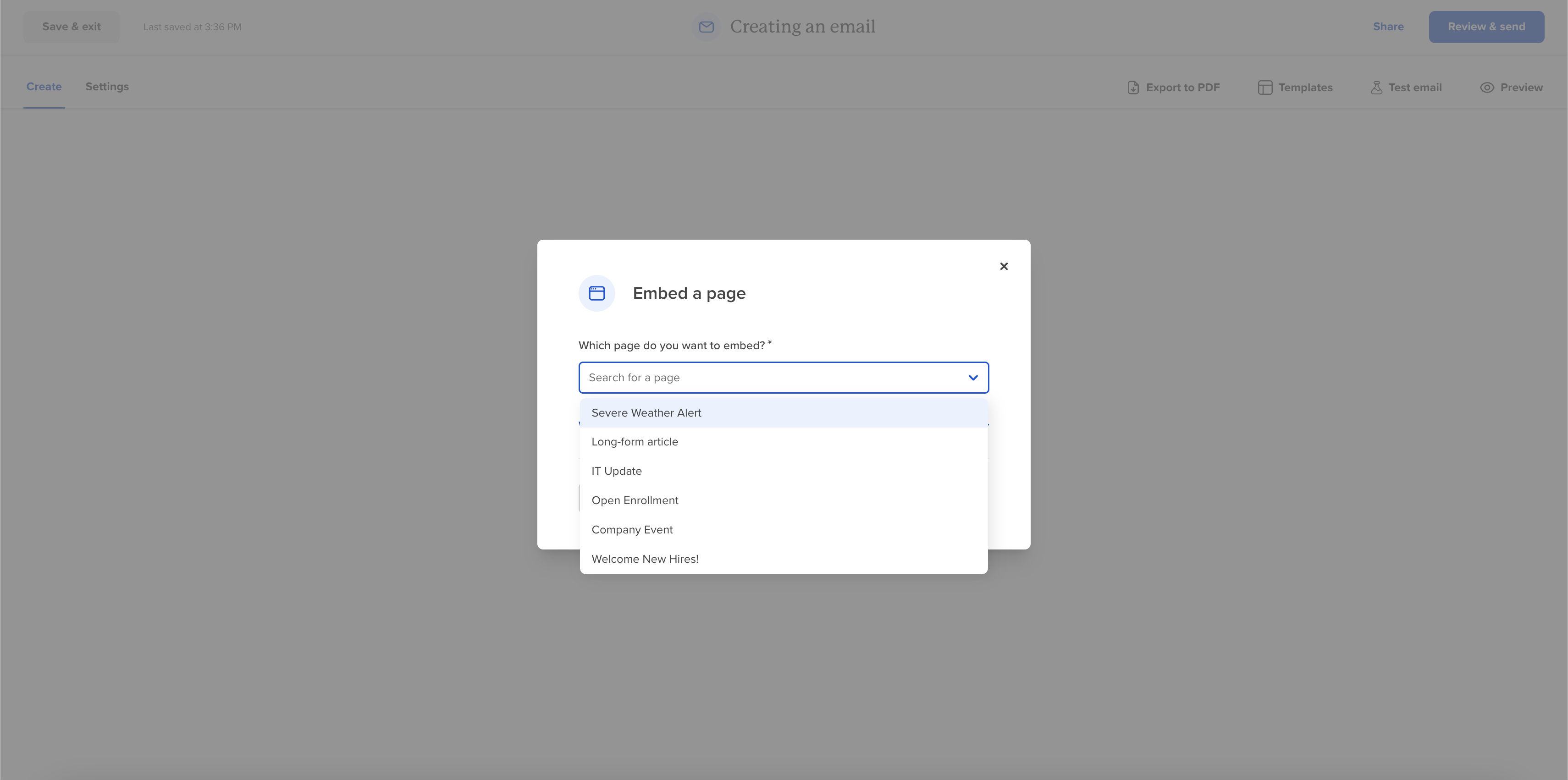Click Test email label
This screenshot has height=780, width=1568.
point(1414,88)
